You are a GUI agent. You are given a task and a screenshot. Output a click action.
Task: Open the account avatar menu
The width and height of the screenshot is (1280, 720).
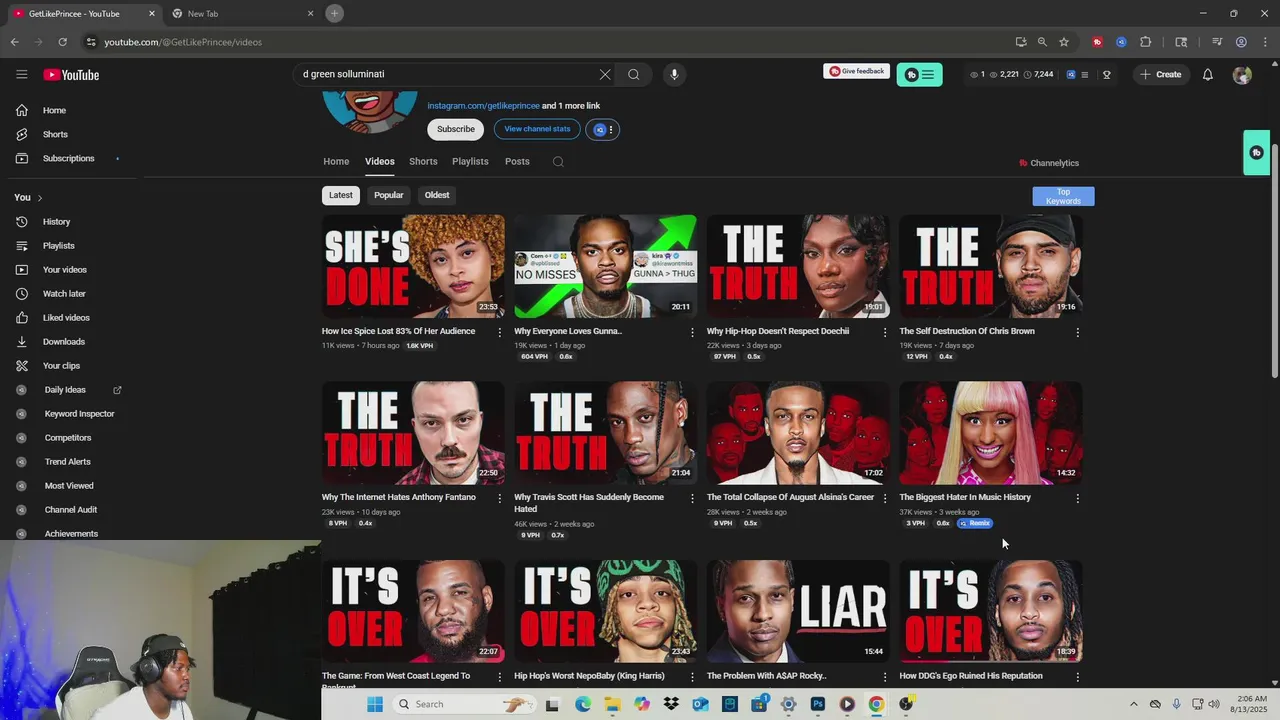tap(1242, 75)
